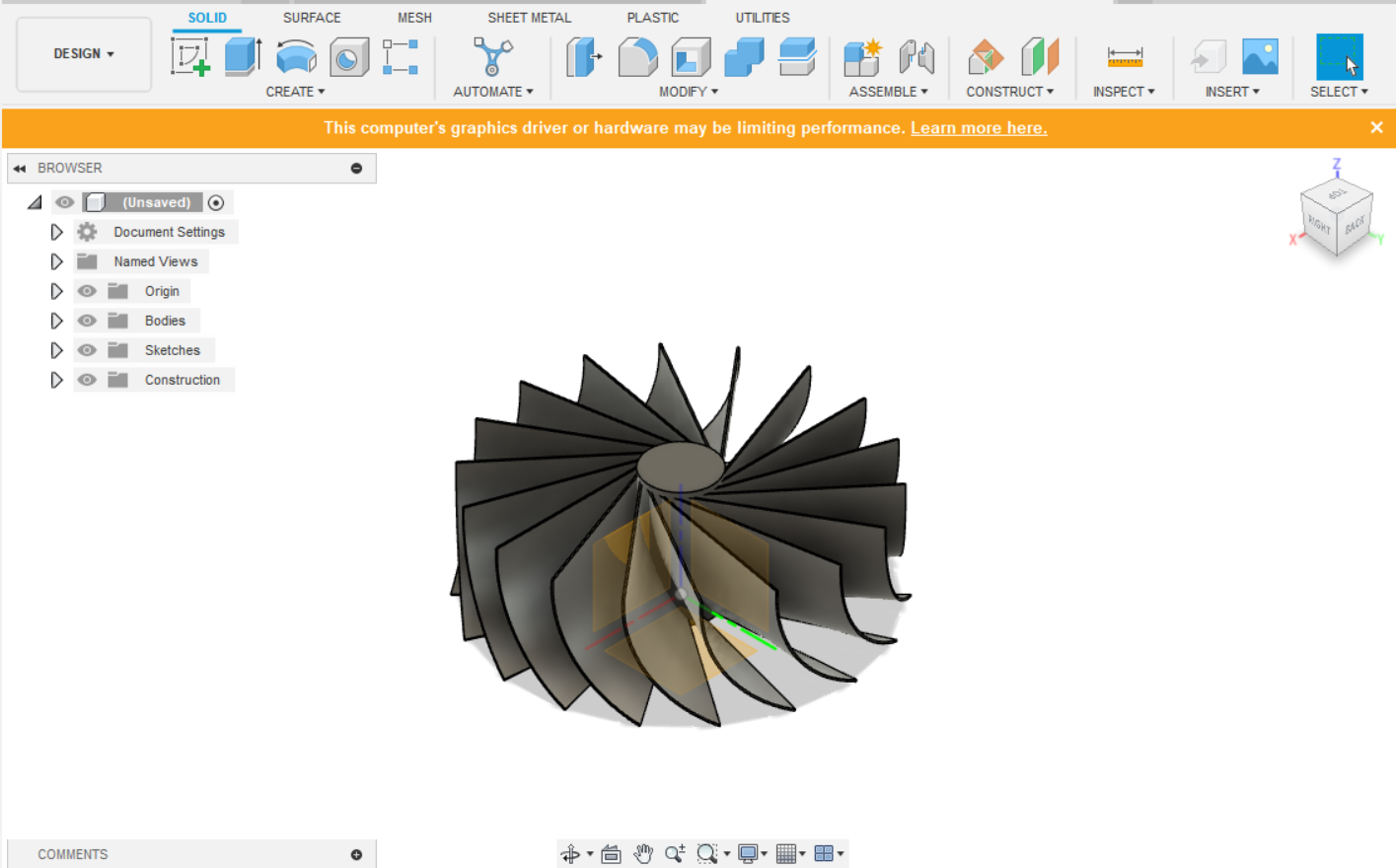This screenshot has width=1396, height=868.
Task: Toggle visibility of the Bodies folder
Action: pyautogui.click(x=87, y=320)
